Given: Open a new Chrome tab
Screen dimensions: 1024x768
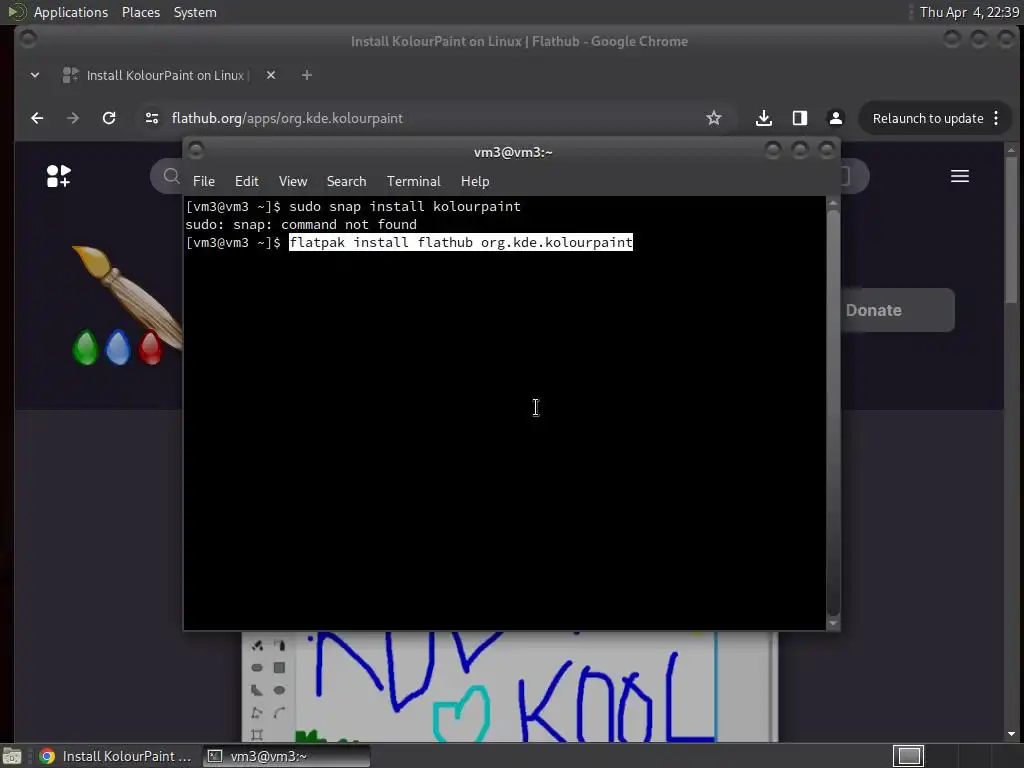Looking at the screenshot, I should click(x=306, y=75).
